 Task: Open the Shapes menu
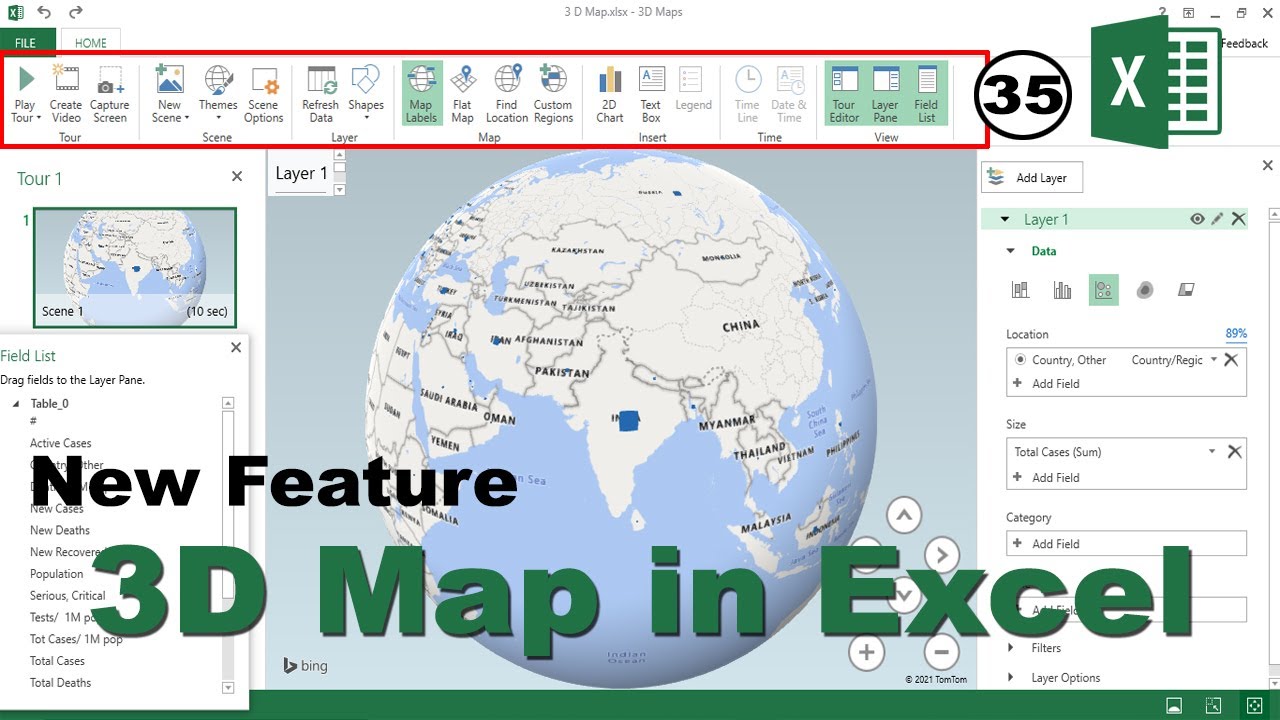pyautogui.click(x=366, y=93)
